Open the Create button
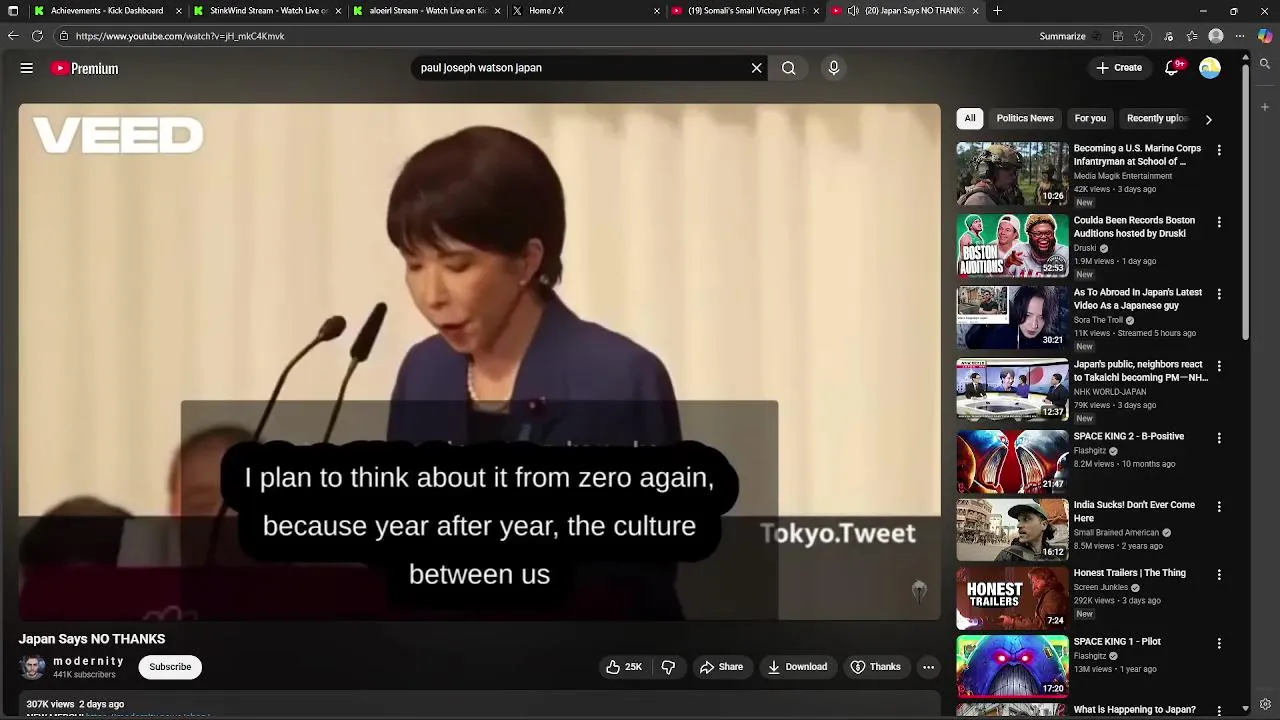 (x=1119, y=68)
